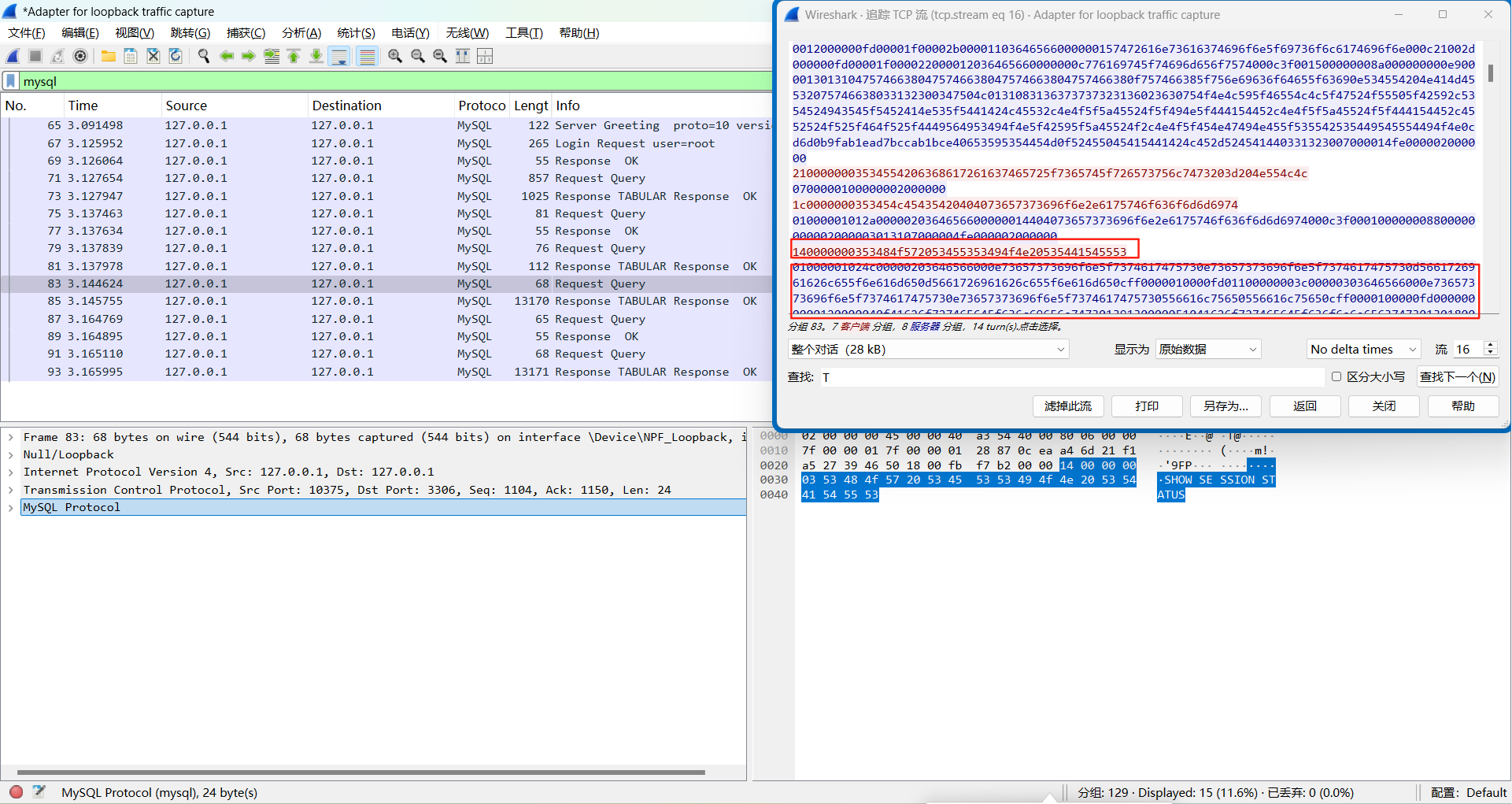The image size is (1512, 804).
Task: Click the 查找下一个(N) button
Action: coord(1458,376)
